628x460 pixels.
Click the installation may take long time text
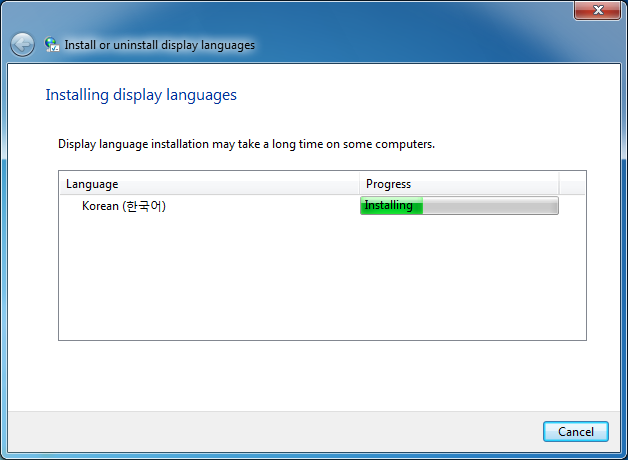click(x=246, y=144)
